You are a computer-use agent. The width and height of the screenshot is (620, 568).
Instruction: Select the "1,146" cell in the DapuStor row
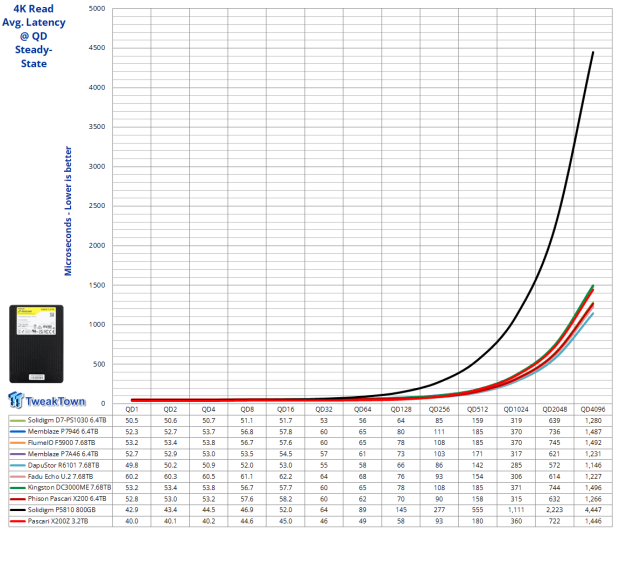tap(593, 465)
